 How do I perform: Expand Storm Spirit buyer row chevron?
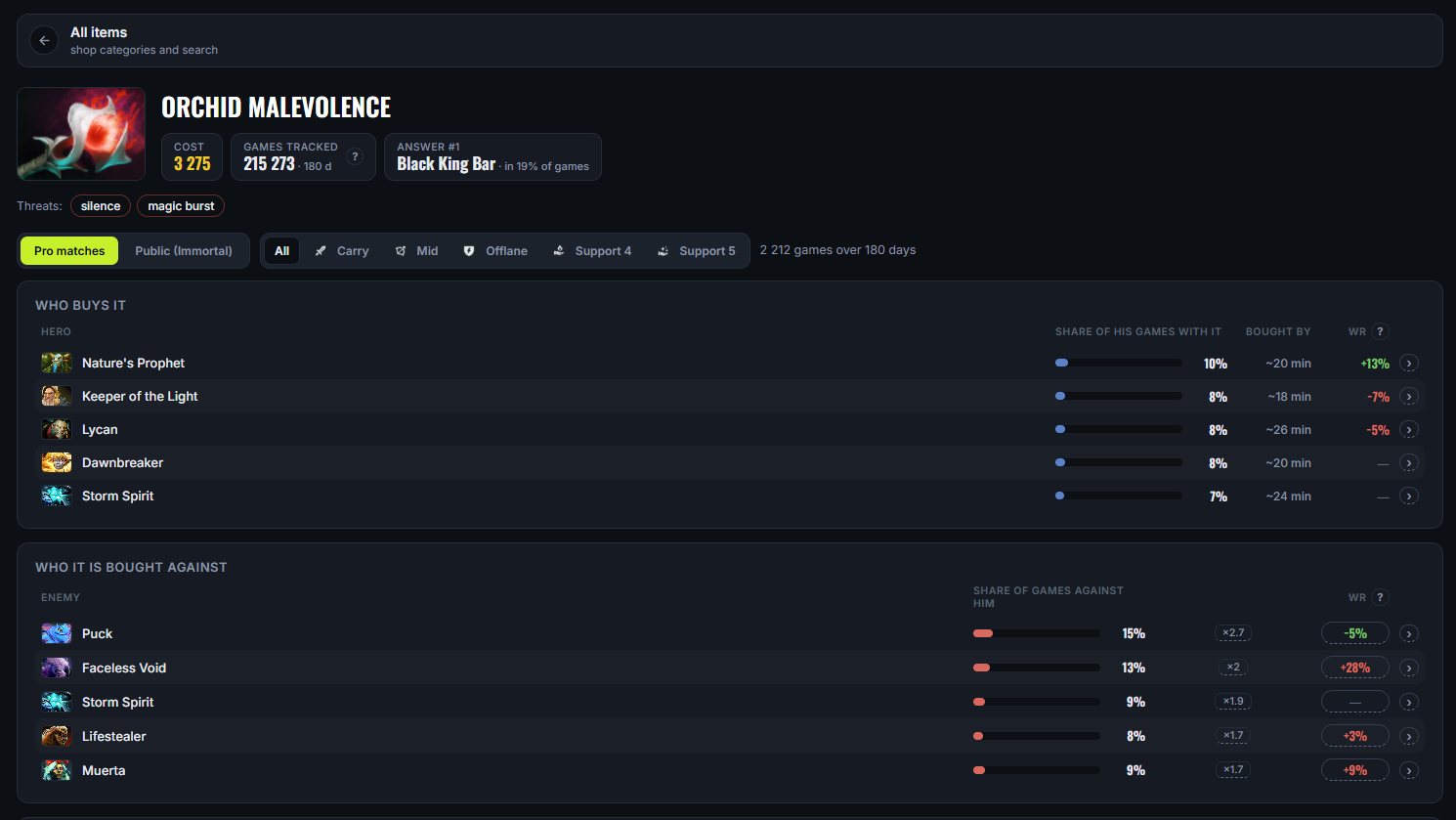(1408, 496)
